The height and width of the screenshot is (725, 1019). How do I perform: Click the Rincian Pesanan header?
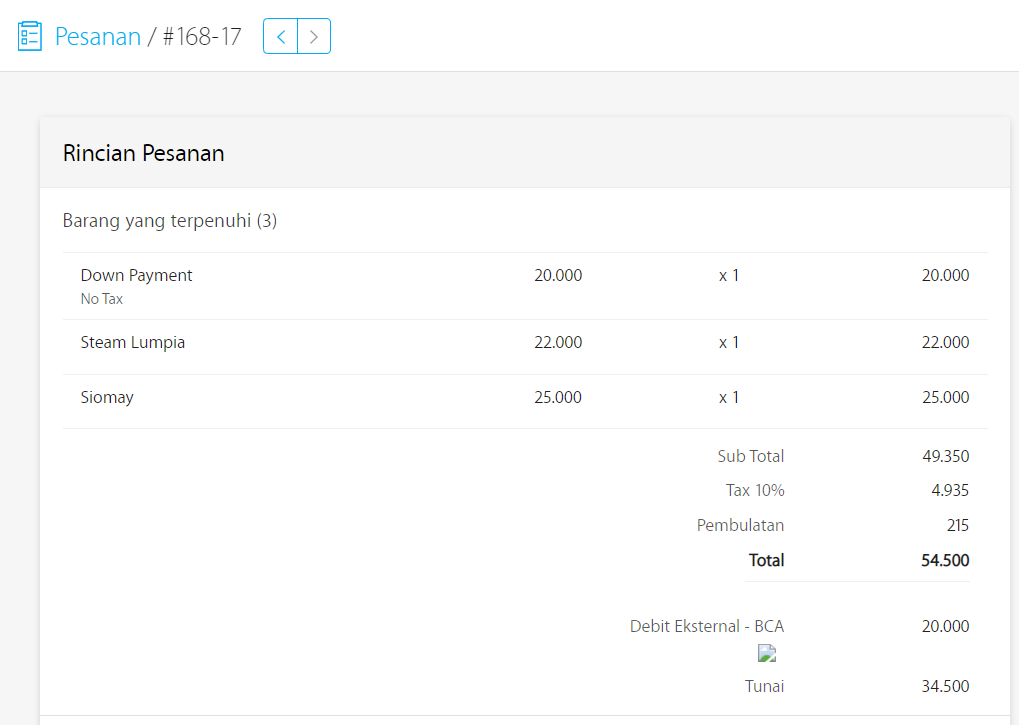(x=144, y=153)
